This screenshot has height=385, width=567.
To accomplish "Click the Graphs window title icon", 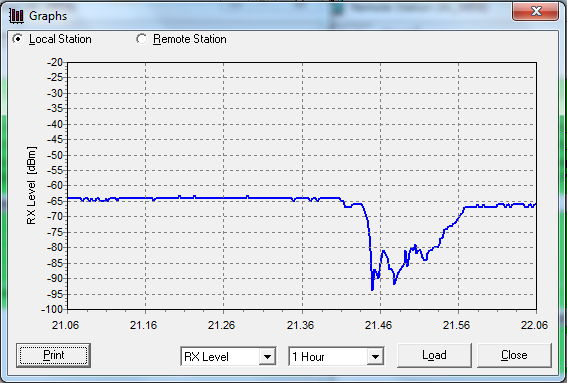I will (16, 16).
